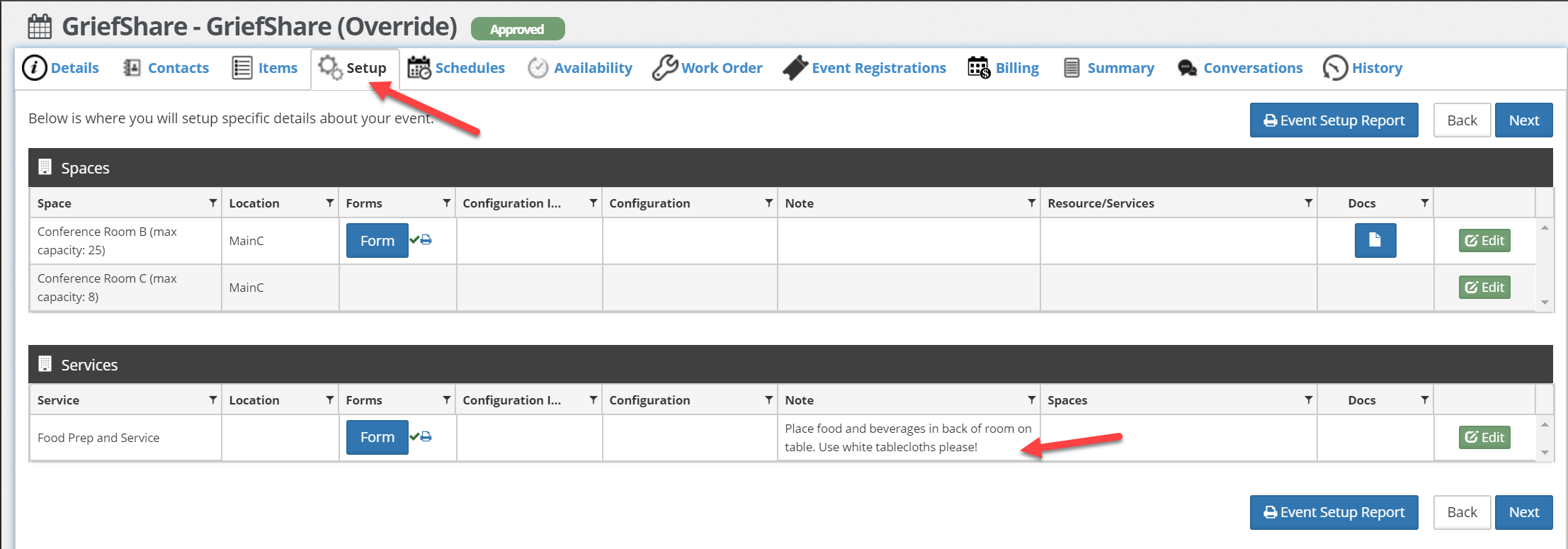Filter the Spaces table Location column
1568x549 pixels.
click(x=329, y=203)
